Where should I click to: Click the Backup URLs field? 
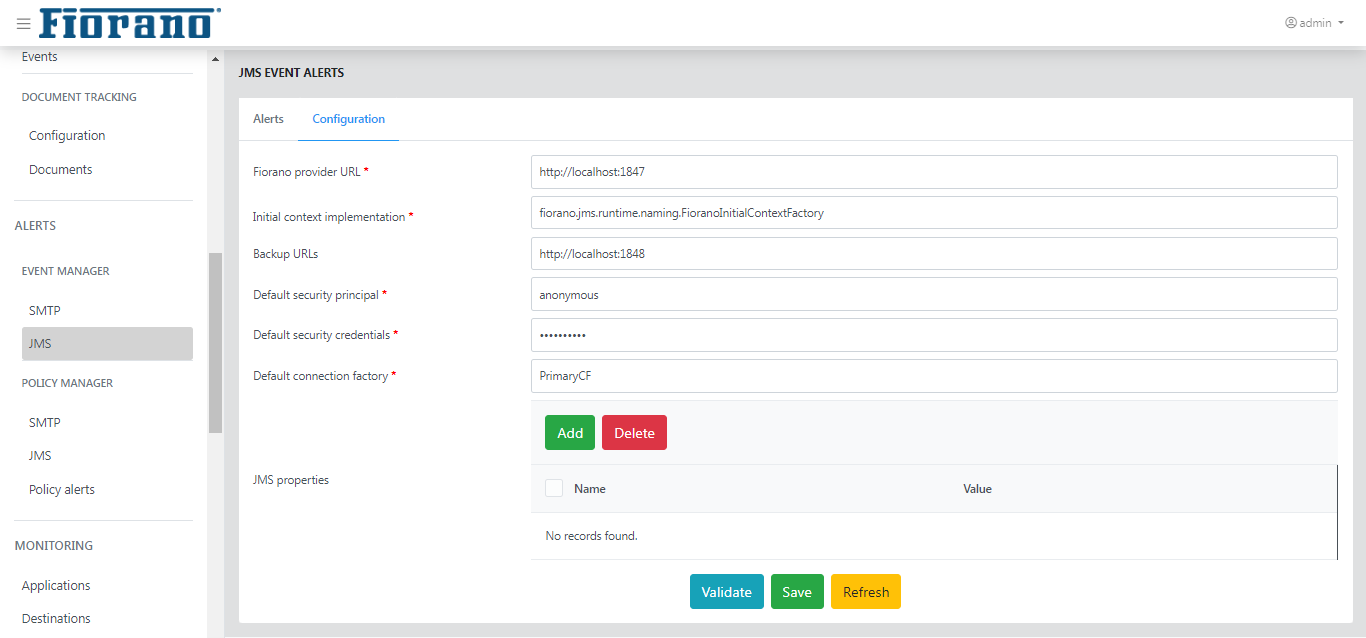point(934,254)
